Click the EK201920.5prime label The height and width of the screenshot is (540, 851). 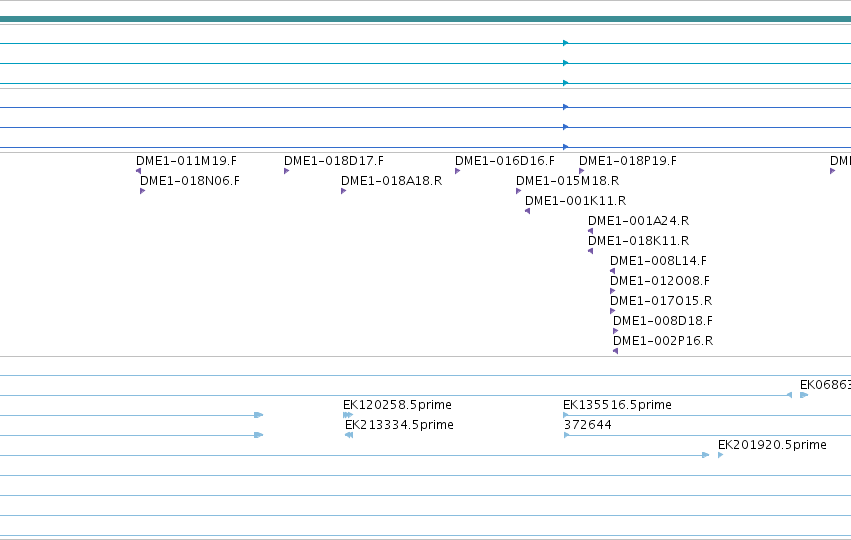click(x=772, y=445)
